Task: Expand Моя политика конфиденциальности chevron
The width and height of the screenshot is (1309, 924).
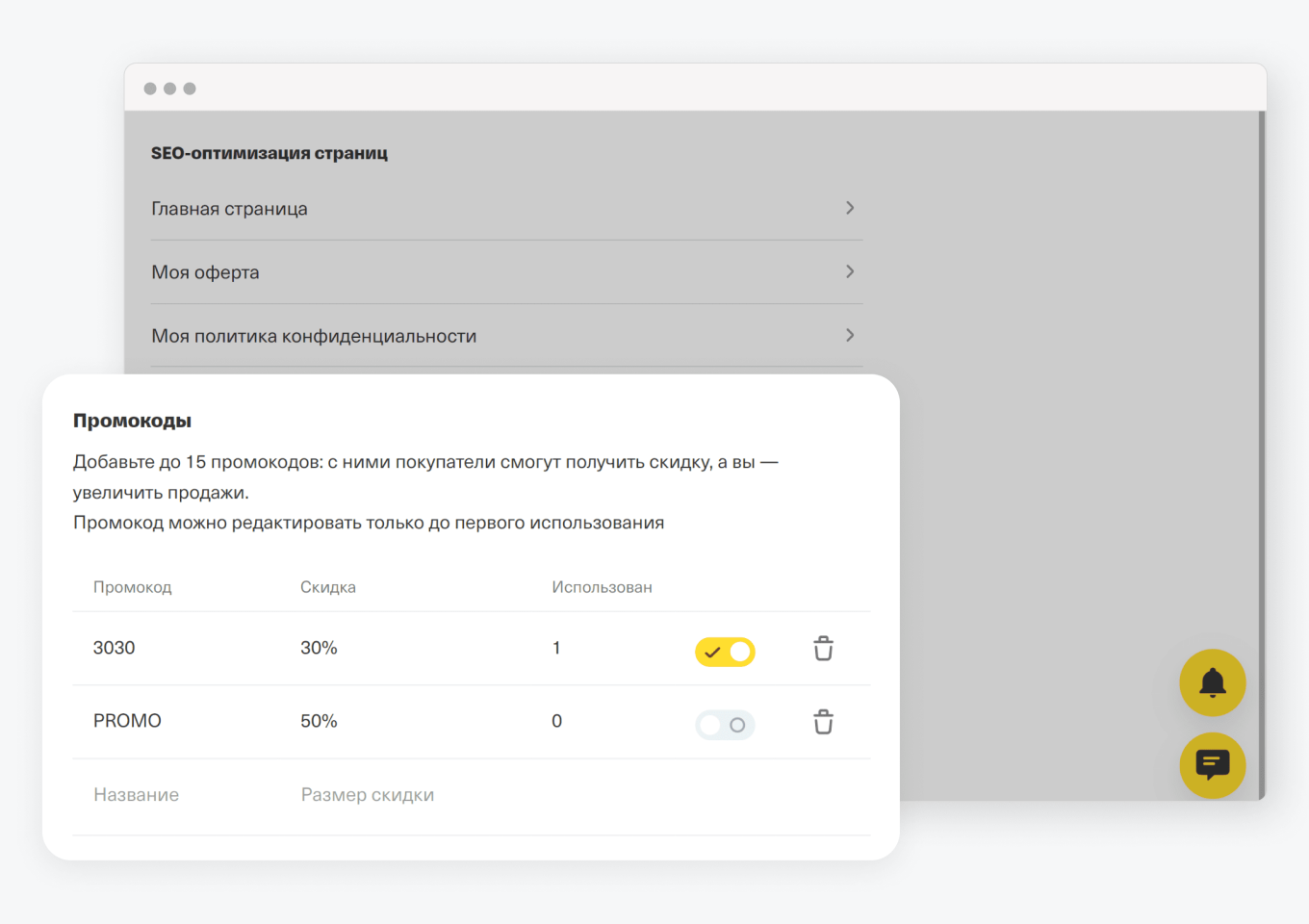Action: (x=849, y=335)
